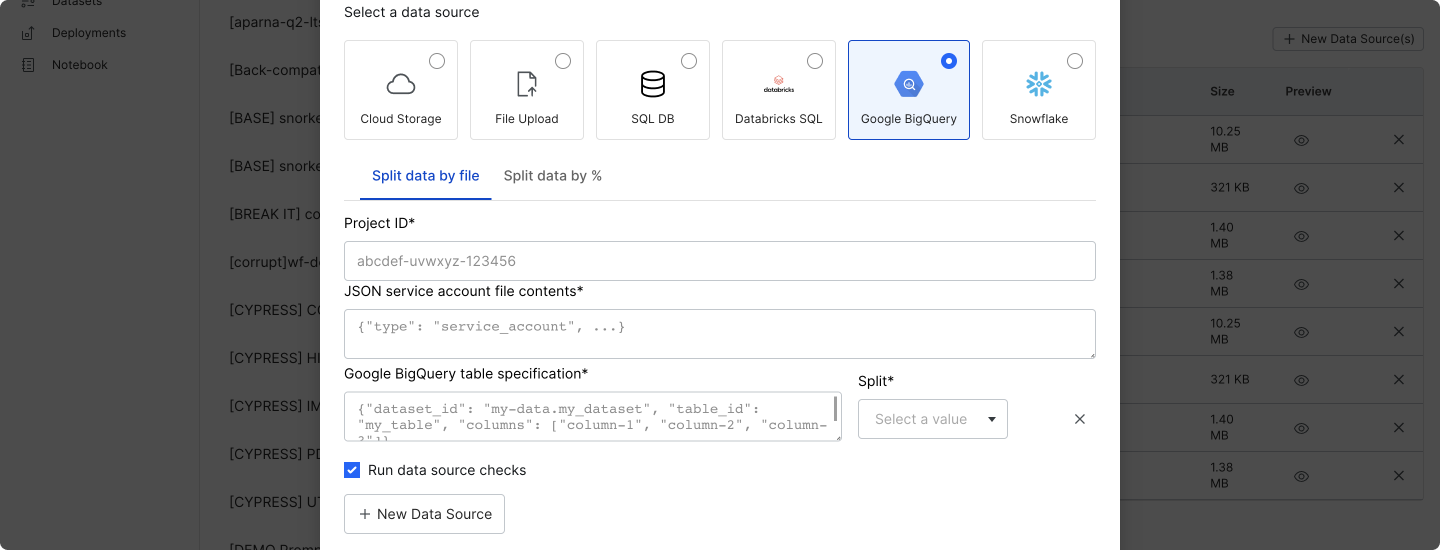
Task: Click New Data Source(s) button in background
Action: 1348,39
